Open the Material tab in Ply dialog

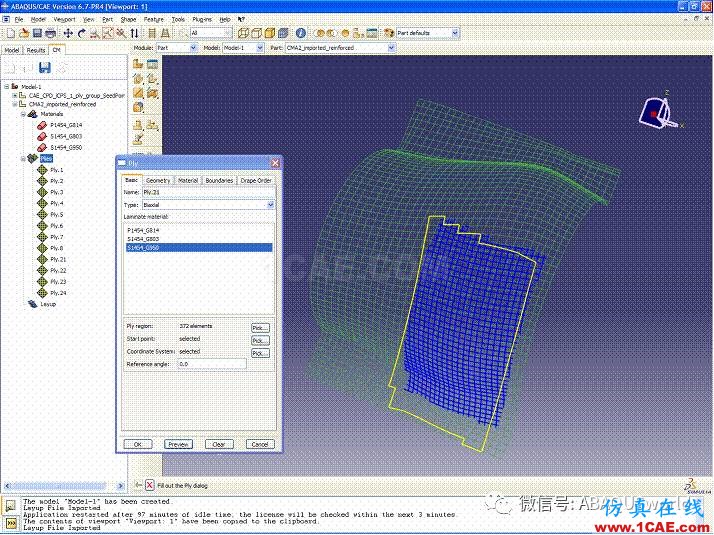[x=188, y=181]
